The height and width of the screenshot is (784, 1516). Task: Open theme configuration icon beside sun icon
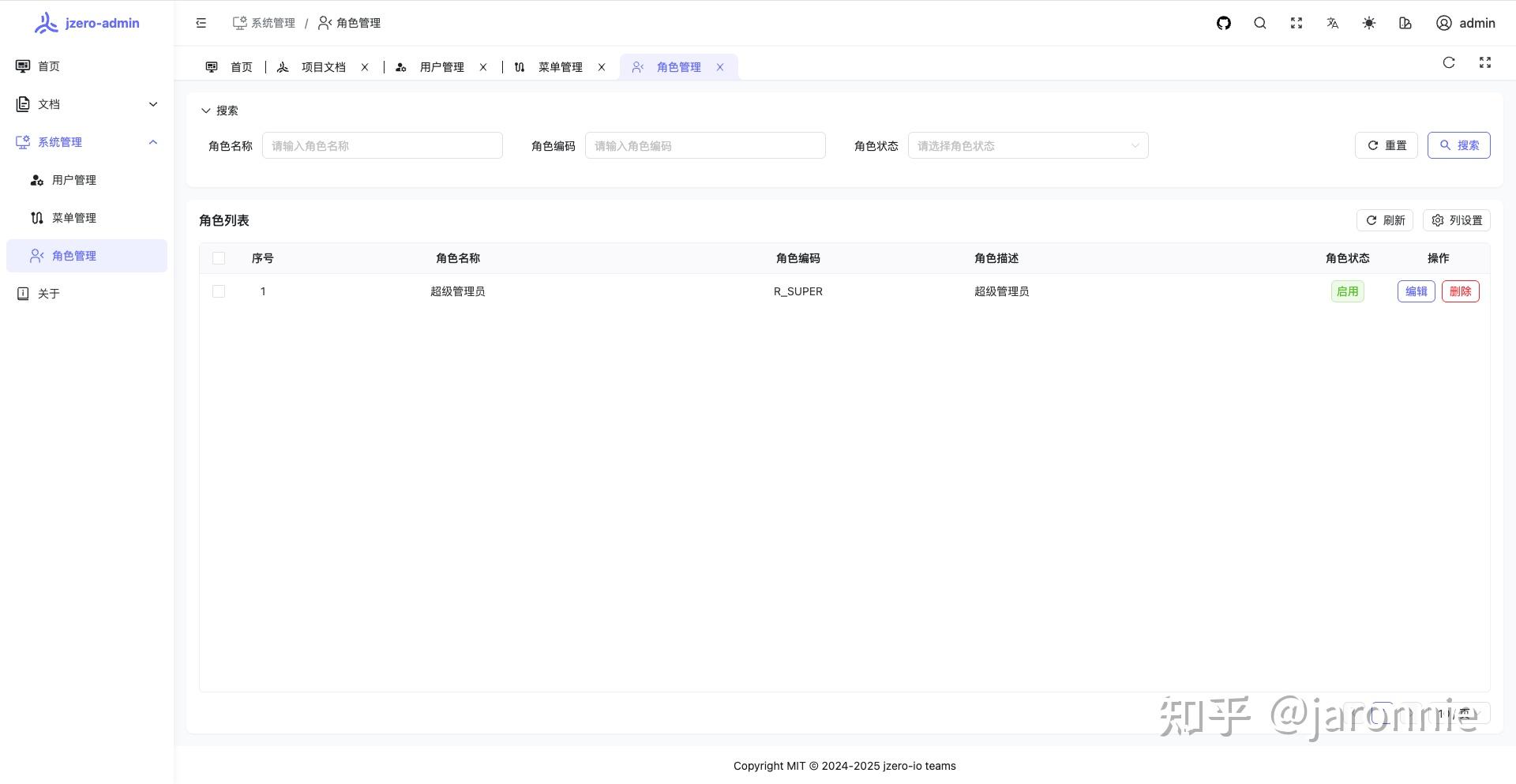click(1405, 23)
